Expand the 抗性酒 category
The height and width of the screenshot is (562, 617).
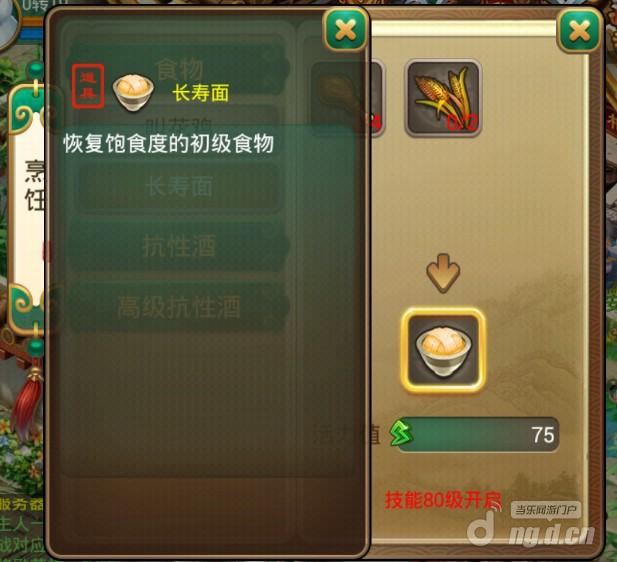(x=179, y=246)
